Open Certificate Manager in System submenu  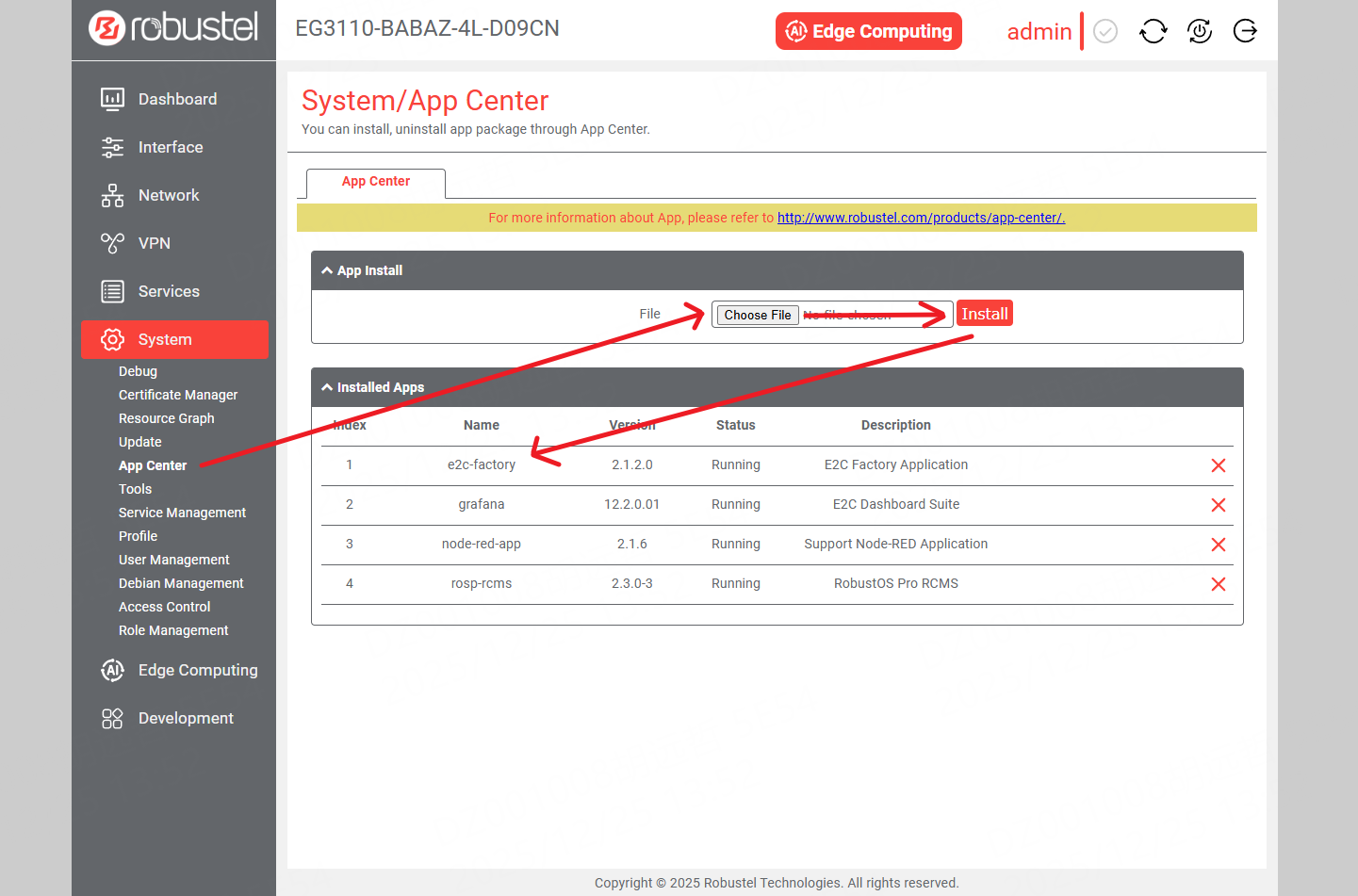click(x=178, y=395)
